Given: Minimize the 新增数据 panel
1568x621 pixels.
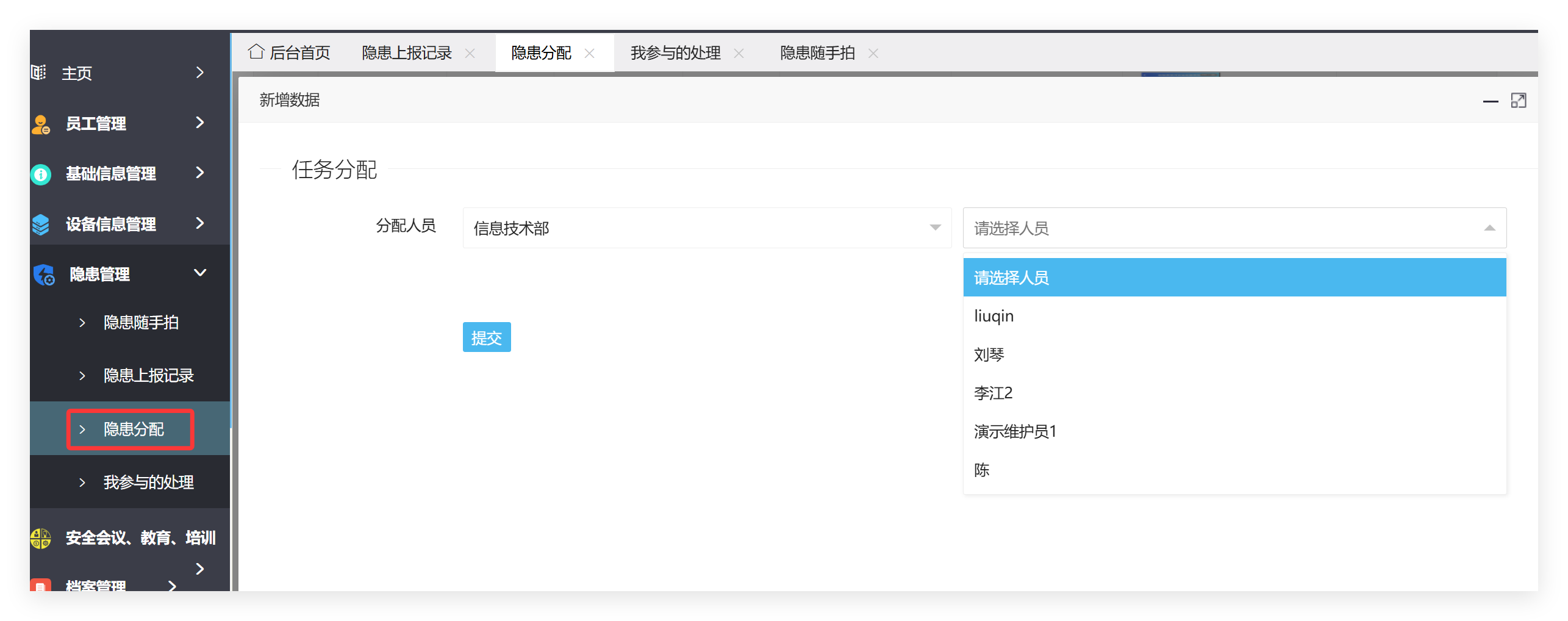Looking at the screenshot, I should [1492, 102].
